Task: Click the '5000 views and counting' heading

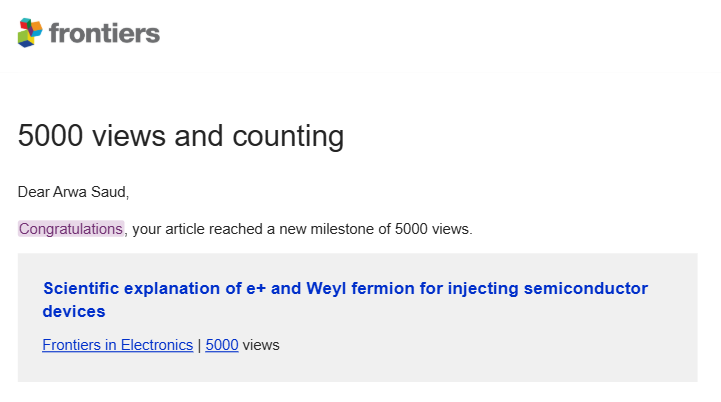Action: (181, 136)
